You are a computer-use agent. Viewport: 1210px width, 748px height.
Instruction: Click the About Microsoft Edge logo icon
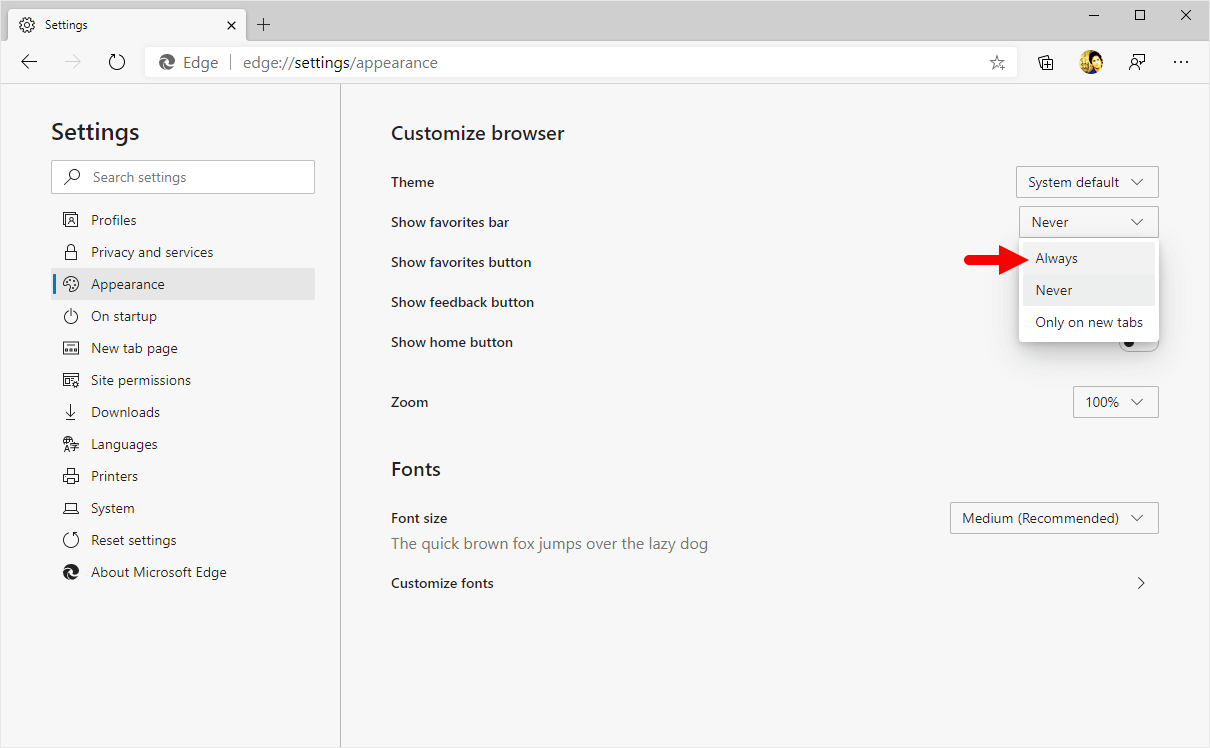click(x=70, y=572)
